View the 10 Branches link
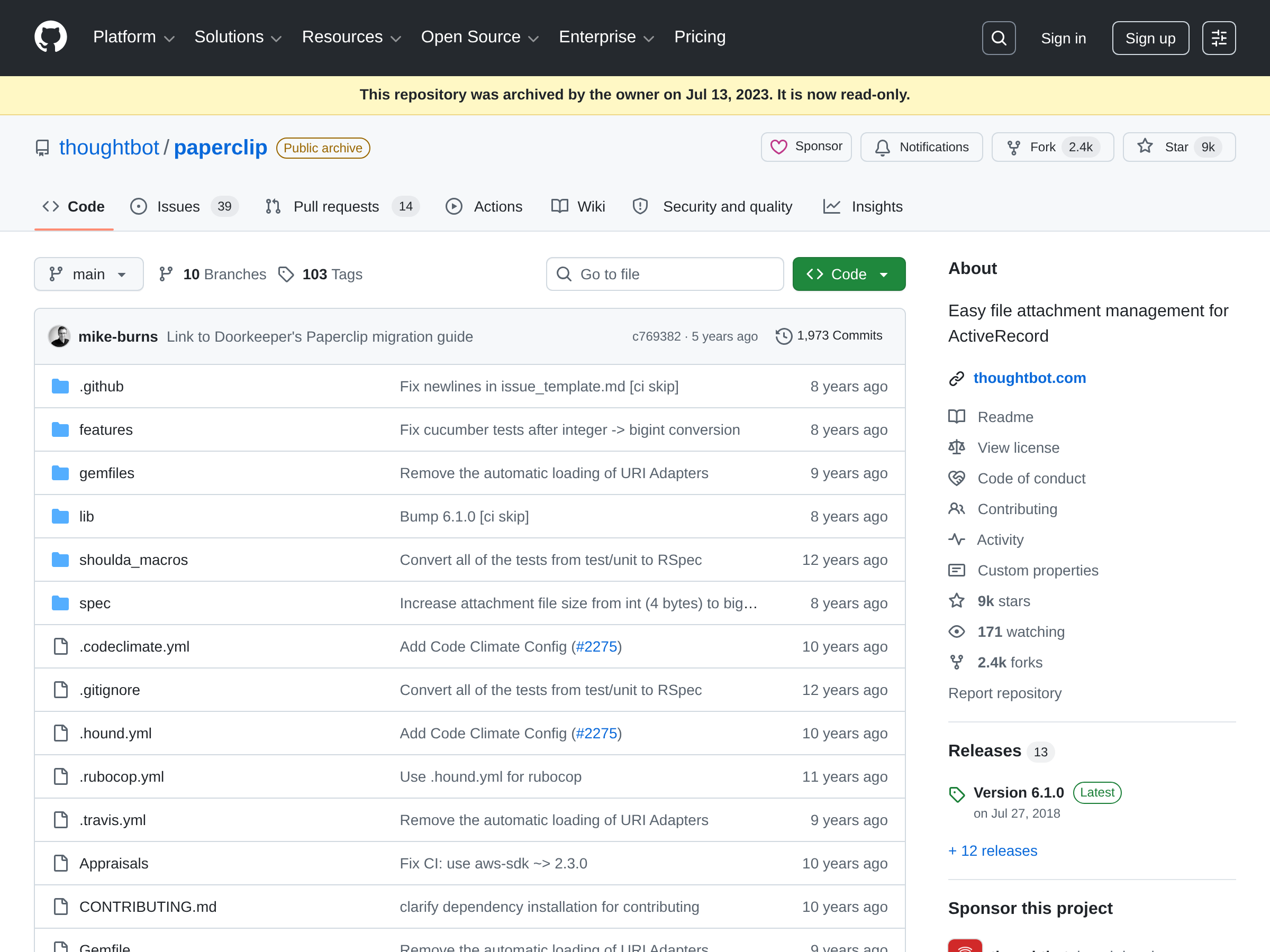 point(214,274)
